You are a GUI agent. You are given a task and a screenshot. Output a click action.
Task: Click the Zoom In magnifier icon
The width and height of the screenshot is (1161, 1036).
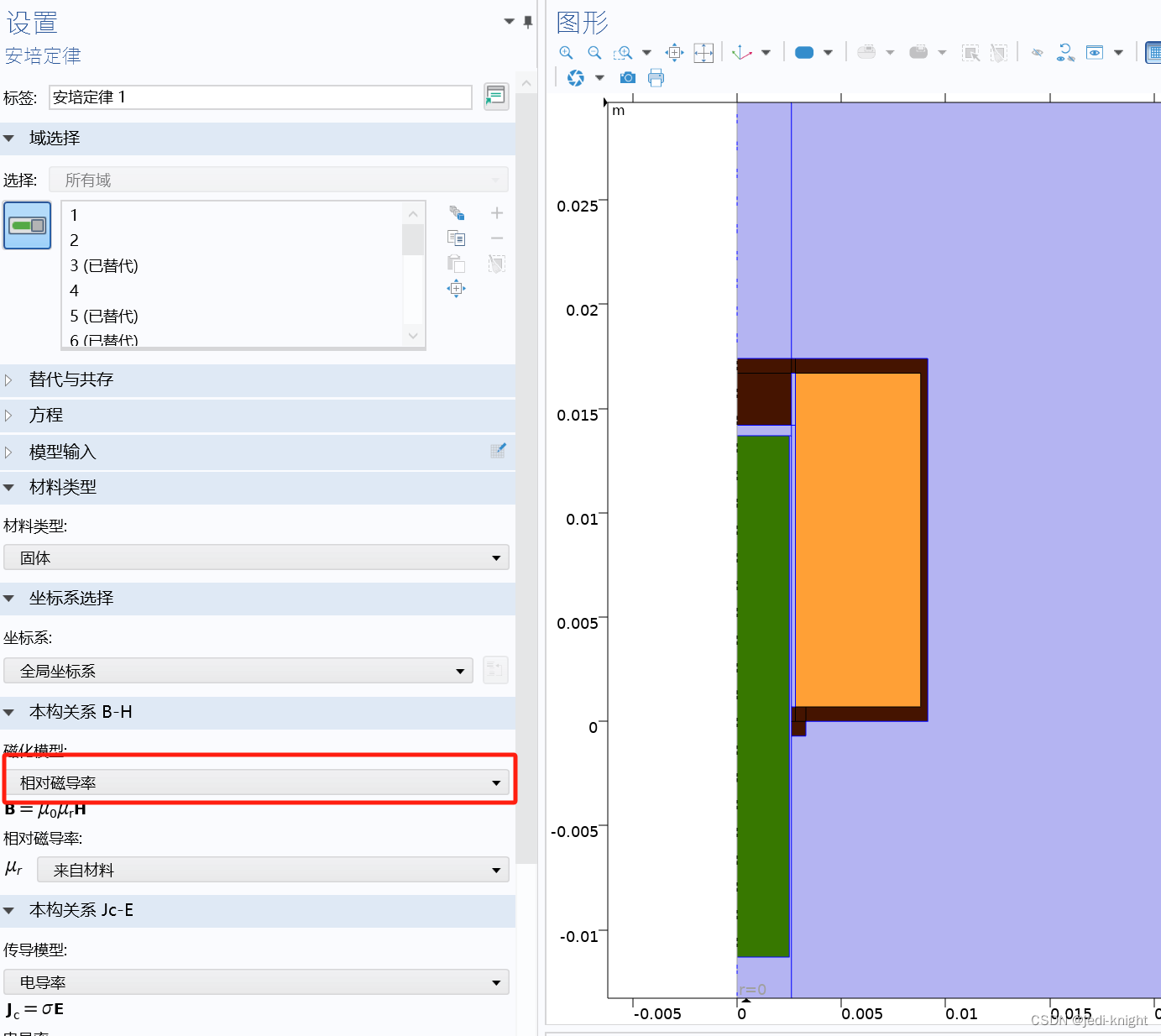[566, 53]
